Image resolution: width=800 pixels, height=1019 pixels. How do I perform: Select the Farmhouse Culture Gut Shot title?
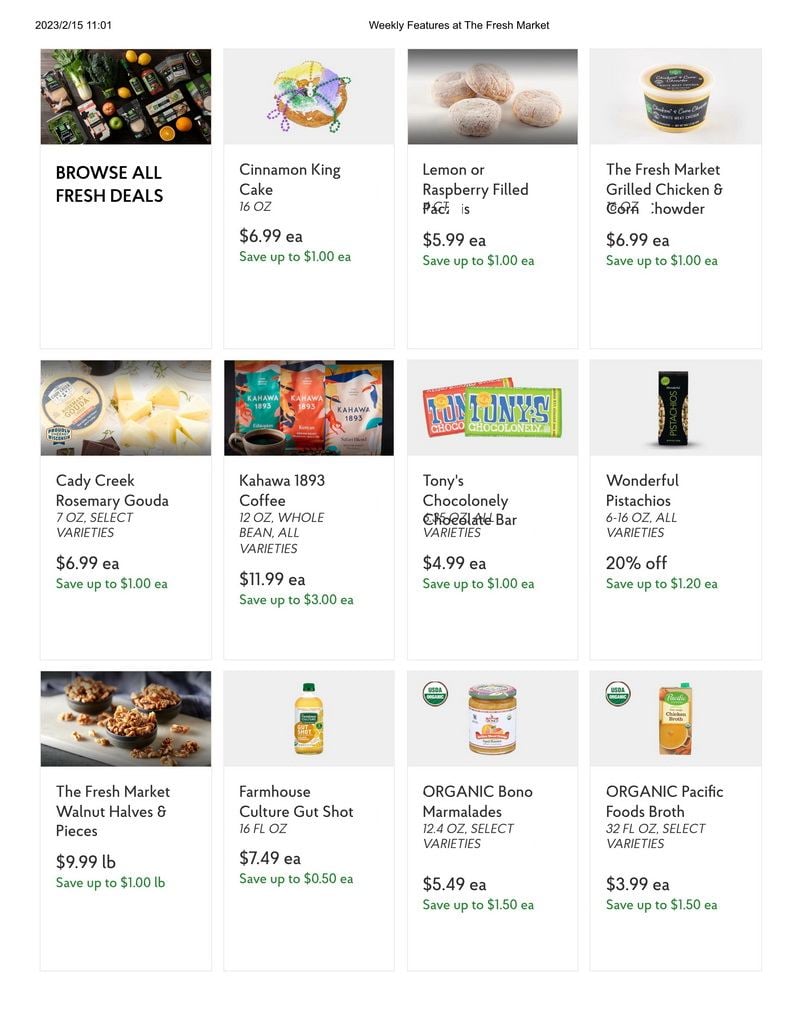296,801
